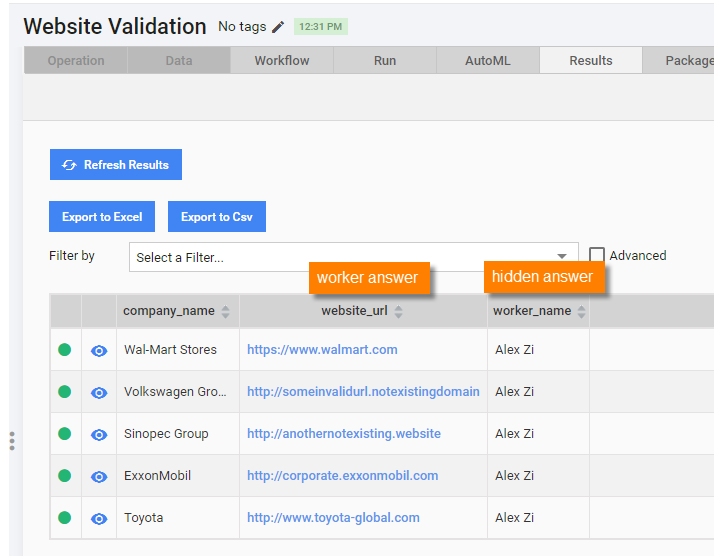The height and width of the screenshot is (556, 724).
Task: Switch to the Data tab
Action: click(x=179, y=60)
